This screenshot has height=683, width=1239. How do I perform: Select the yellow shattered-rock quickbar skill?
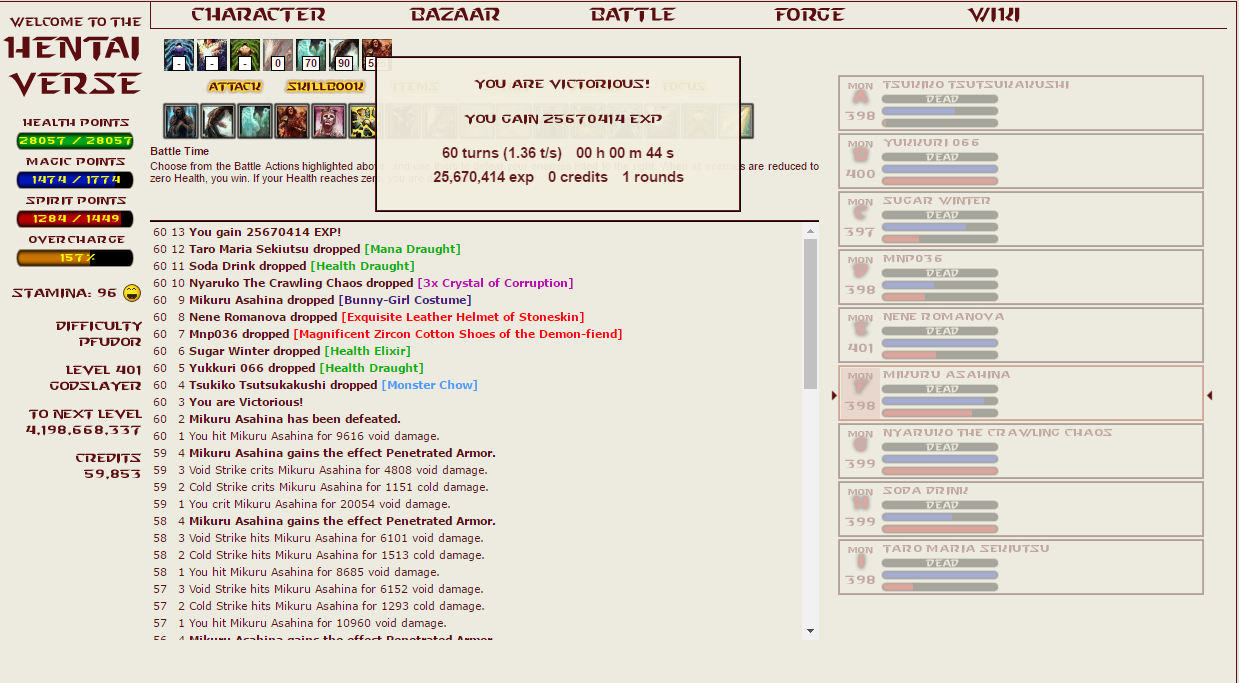[x=362, y=121]
